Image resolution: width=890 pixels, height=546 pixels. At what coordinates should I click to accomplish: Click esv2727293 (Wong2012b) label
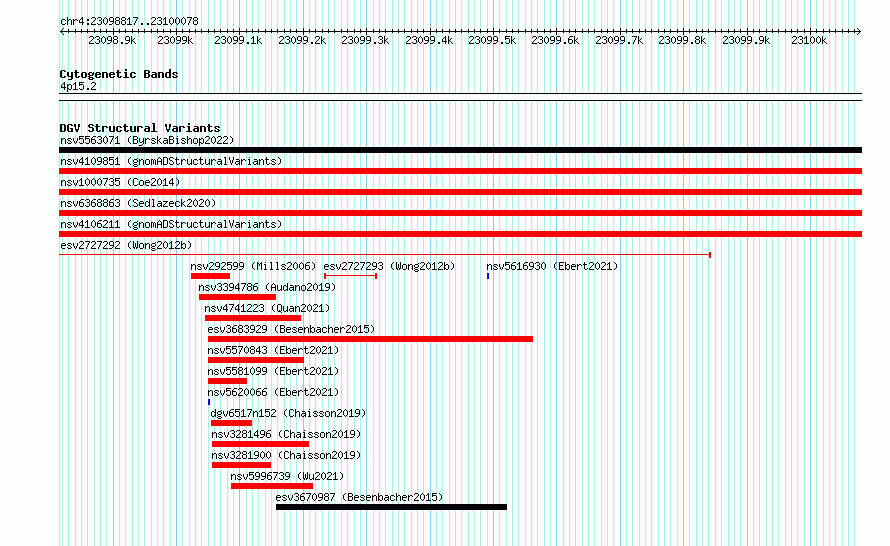389,266
